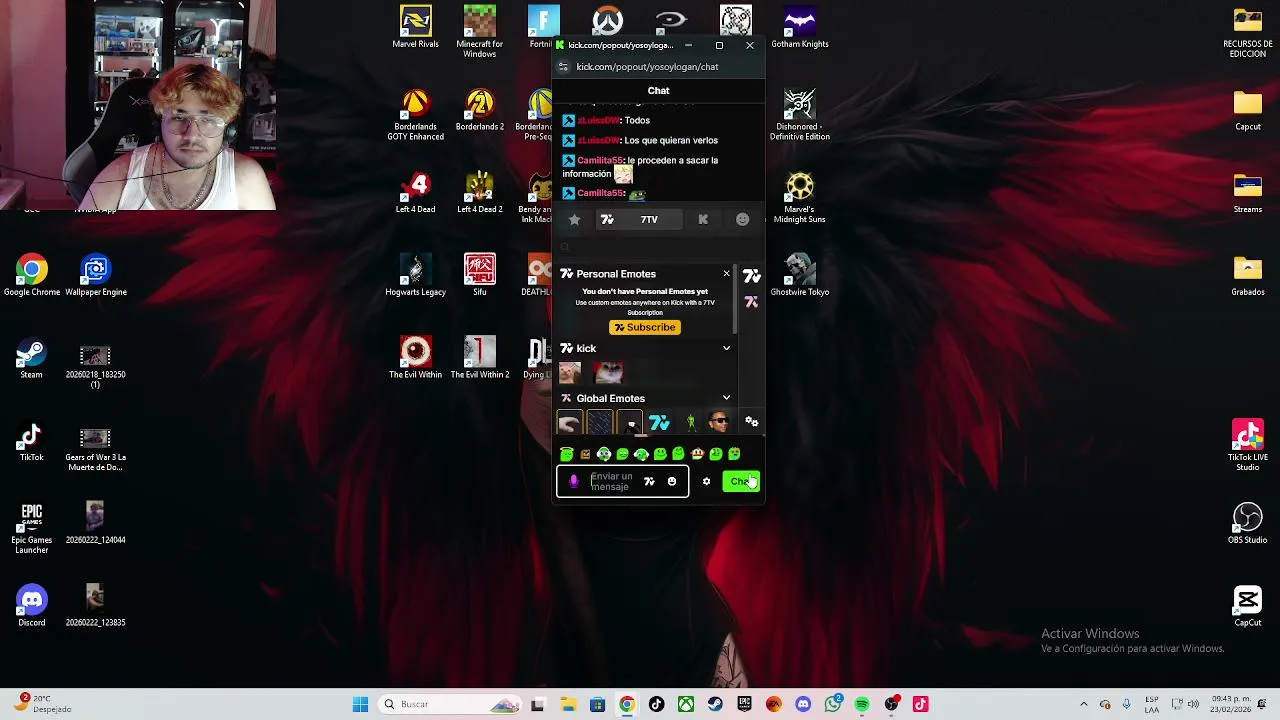Select the Wallpaper Engine desktop icon
1280x720 pixels.
click(96, 275)
